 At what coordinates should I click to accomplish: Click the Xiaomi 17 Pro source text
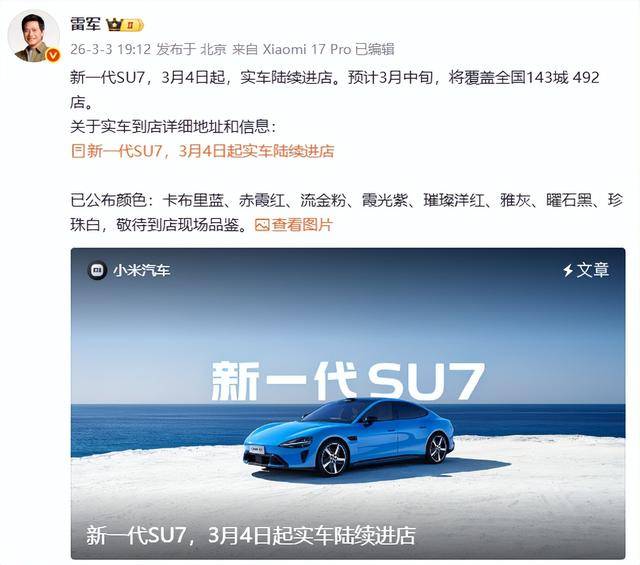pos(307,49)
